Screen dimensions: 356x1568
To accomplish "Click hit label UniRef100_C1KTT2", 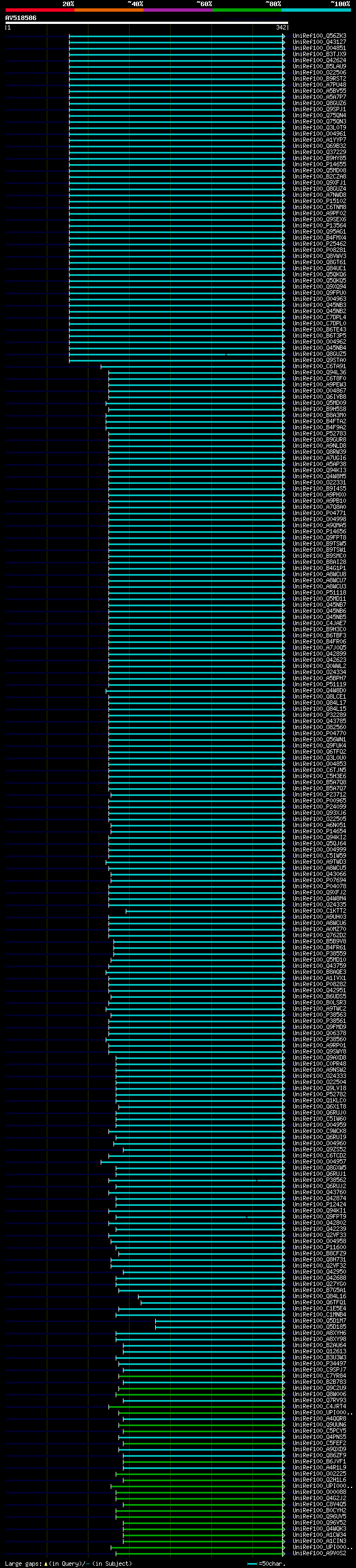I will pos(319,911).
